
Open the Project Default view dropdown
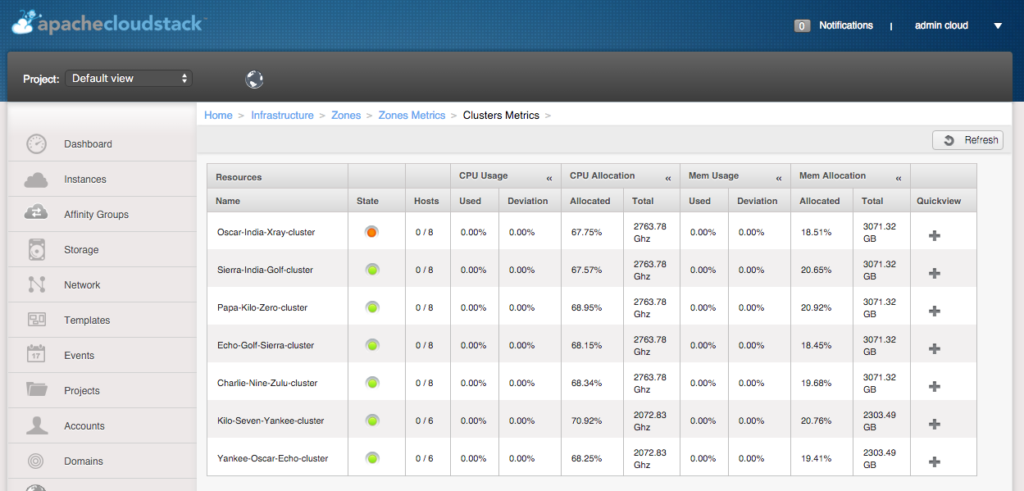tap(129, 78)
